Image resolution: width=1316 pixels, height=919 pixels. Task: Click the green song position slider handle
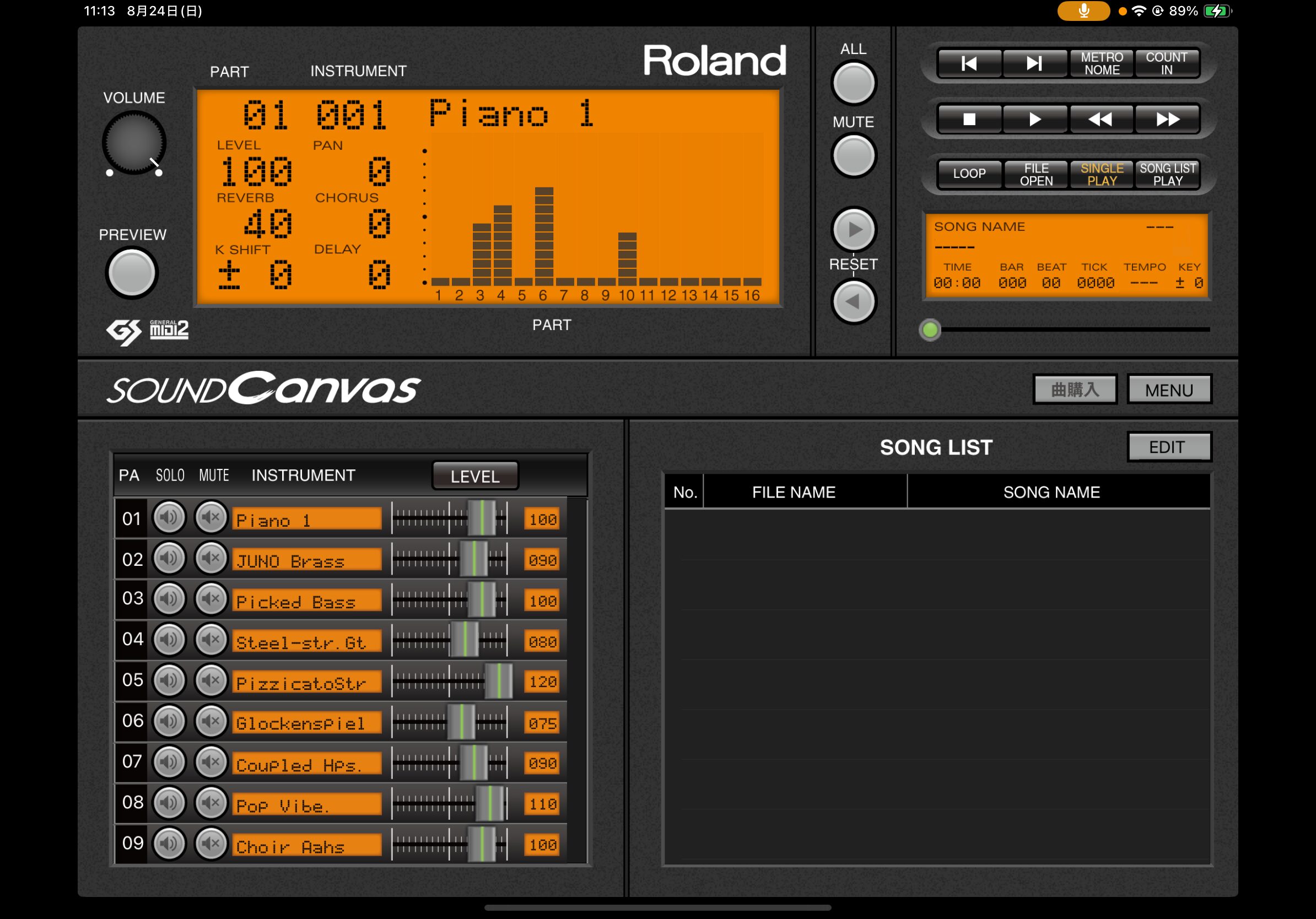[930, 329]
